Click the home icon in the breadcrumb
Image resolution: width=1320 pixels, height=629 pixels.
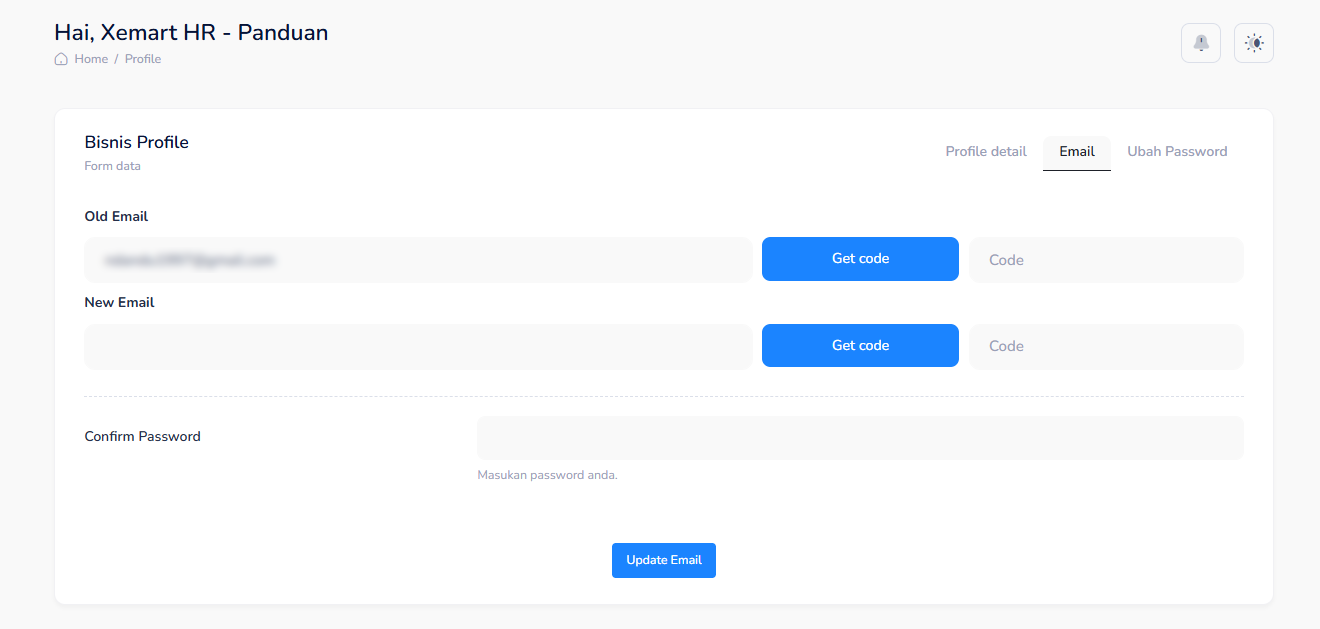(x=60, y=59)
